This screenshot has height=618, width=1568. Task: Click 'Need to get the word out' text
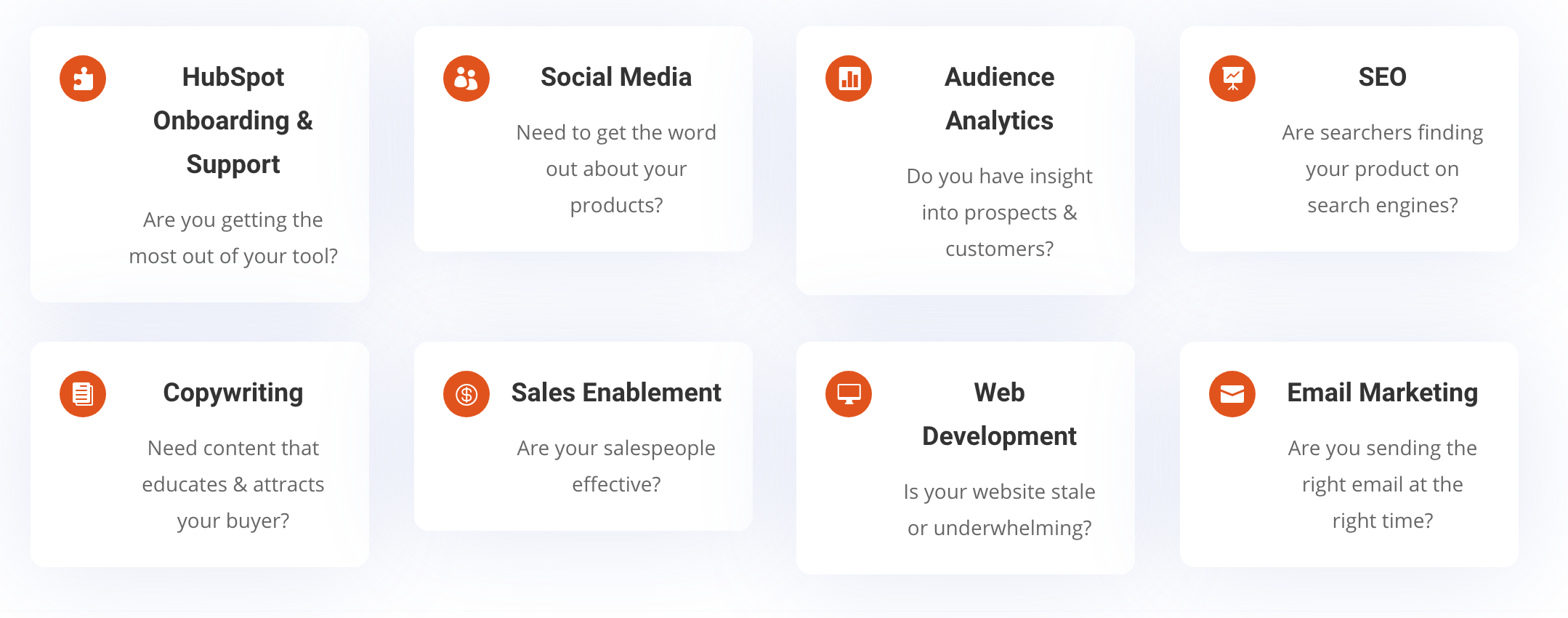coord(616,169)
